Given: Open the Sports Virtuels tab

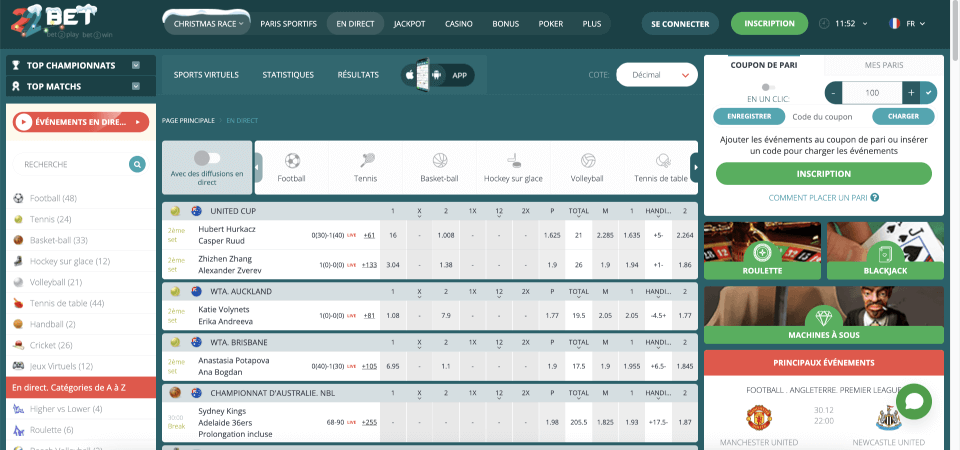Looking at the screenshot, I should pos(206,75).
